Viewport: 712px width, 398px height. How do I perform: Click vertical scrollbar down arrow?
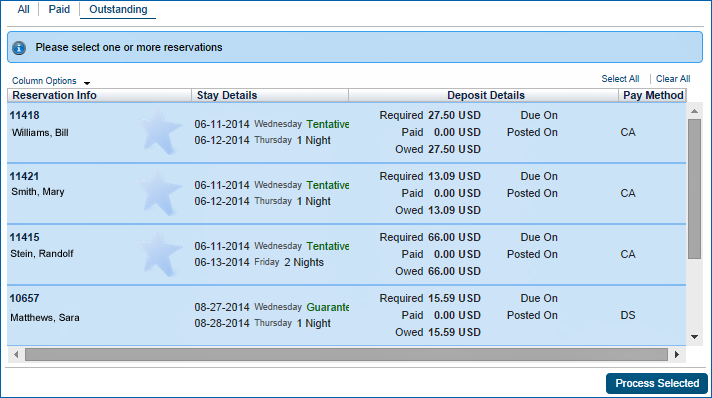[694, 337]
